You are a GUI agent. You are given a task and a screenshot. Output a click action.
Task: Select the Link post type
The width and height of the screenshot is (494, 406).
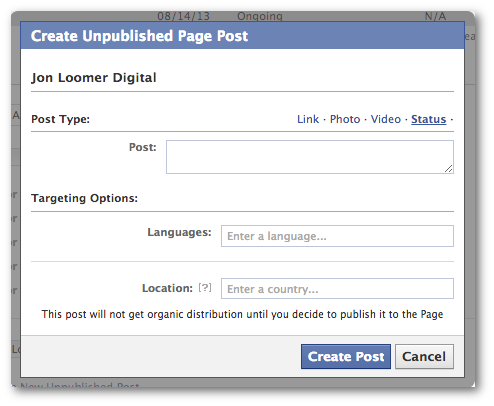pyautogui.click(x=308, y=119)
